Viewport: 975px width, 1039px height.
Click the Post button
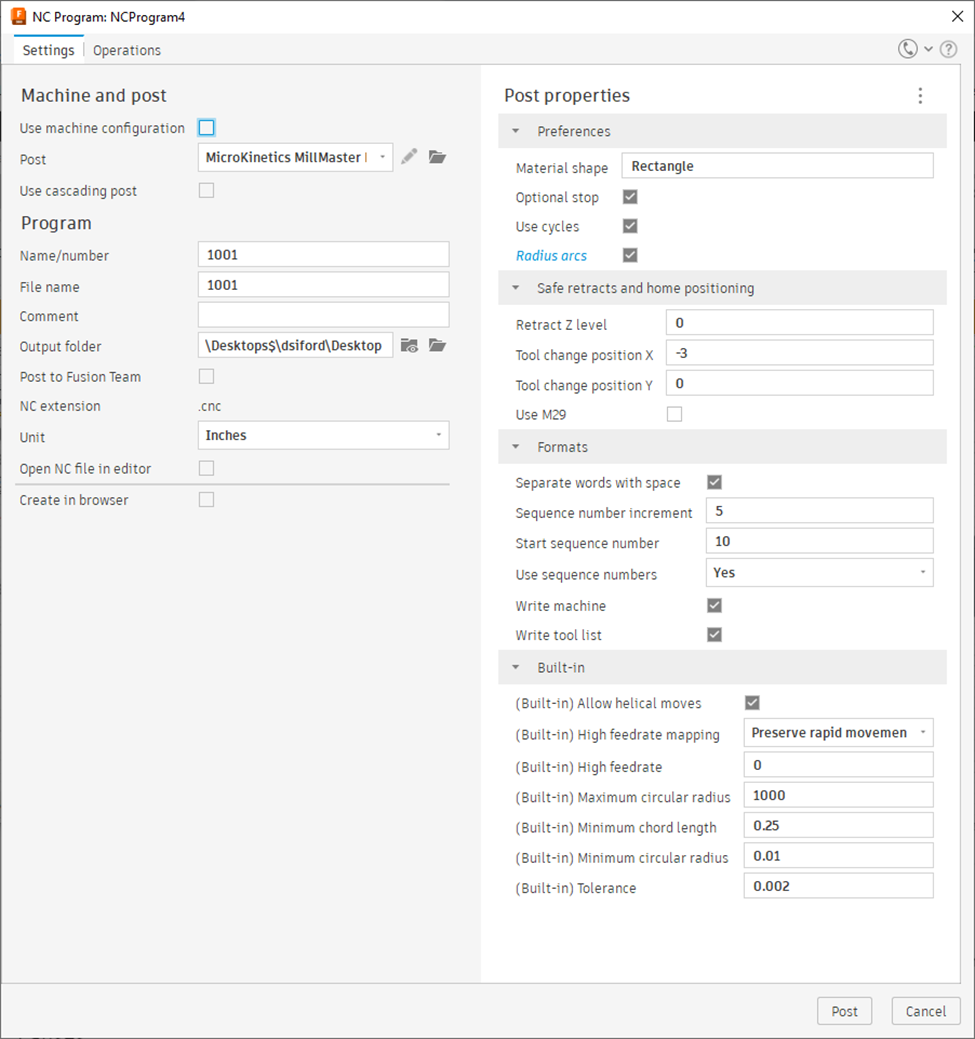coord(844,1010)
